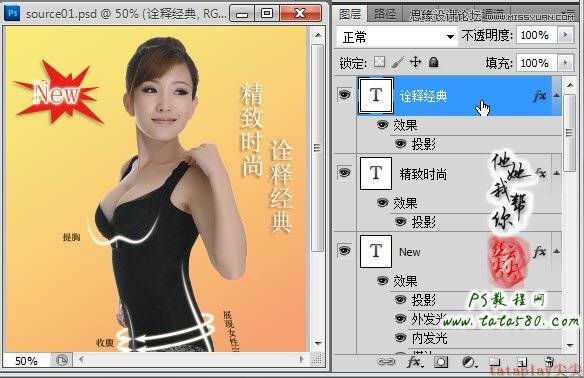Viewport: 584px width, 378px height.
Task: Select the New layer name
Action: (x=410, y=252)
